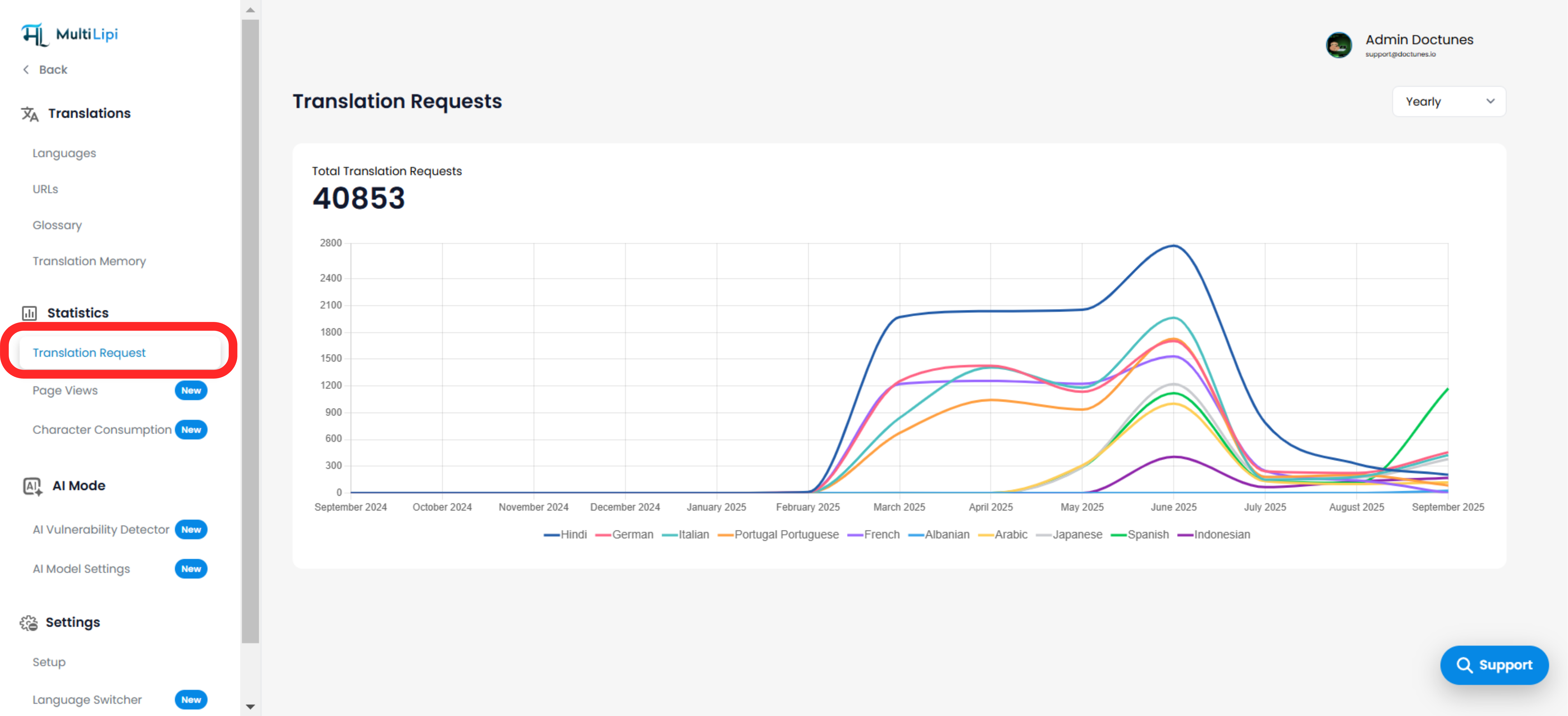This screenshot has height=716, width=1568.
Task: Toggle Indonesian series in chart legend
Action: tap(1214, 535)
